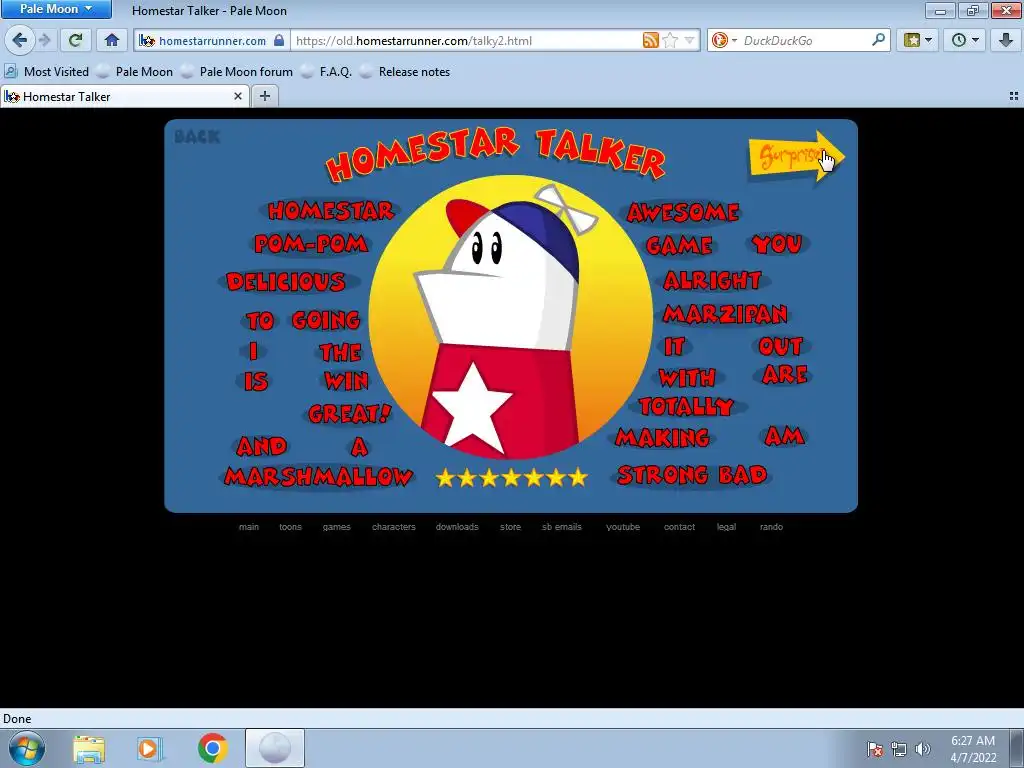Image resolution: width=1024 pixels, height=768 pixels.
Task: Open the downloads footer link
Action: click(457, 527)
